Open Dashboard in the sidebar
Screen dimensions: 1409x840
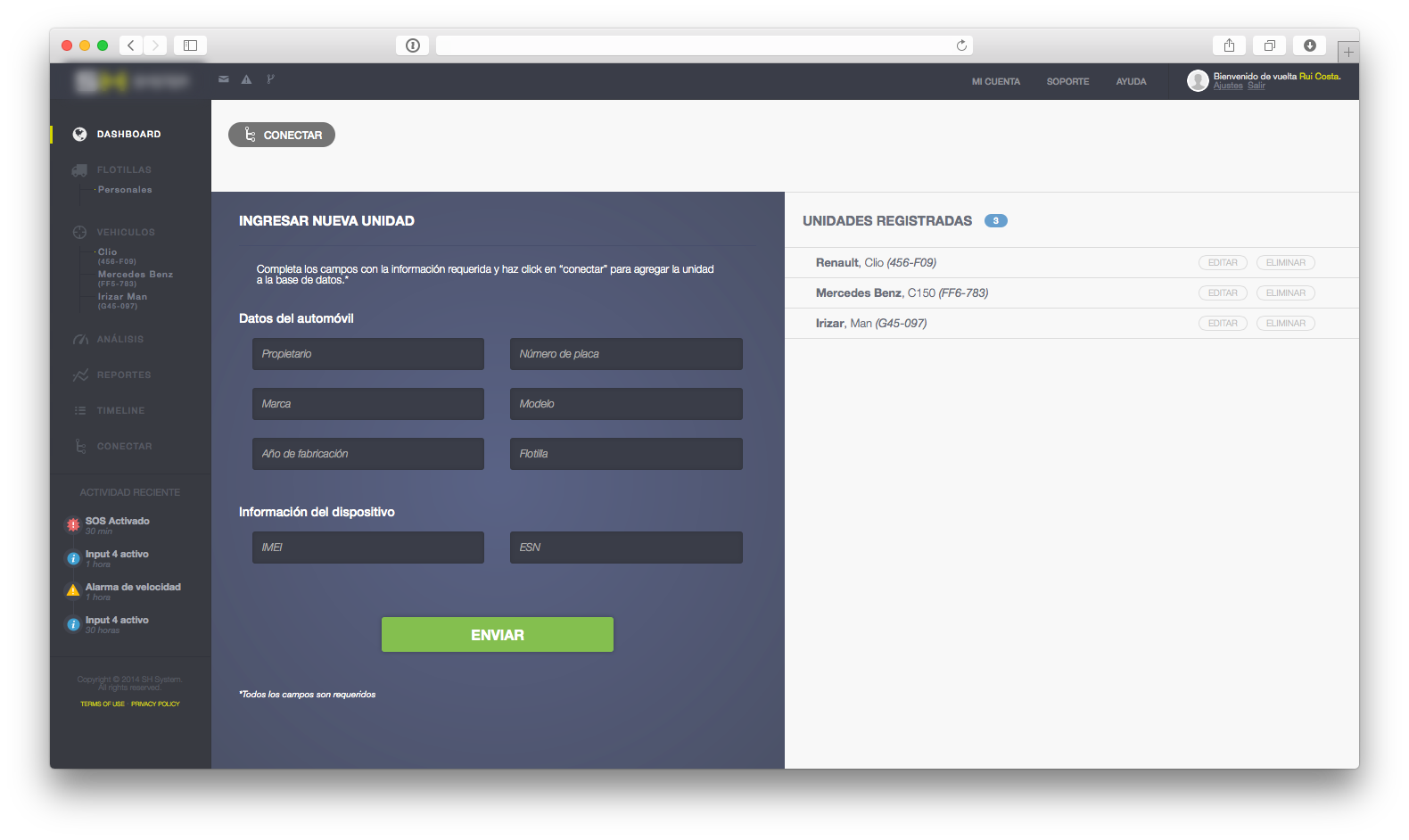[128, 135]
